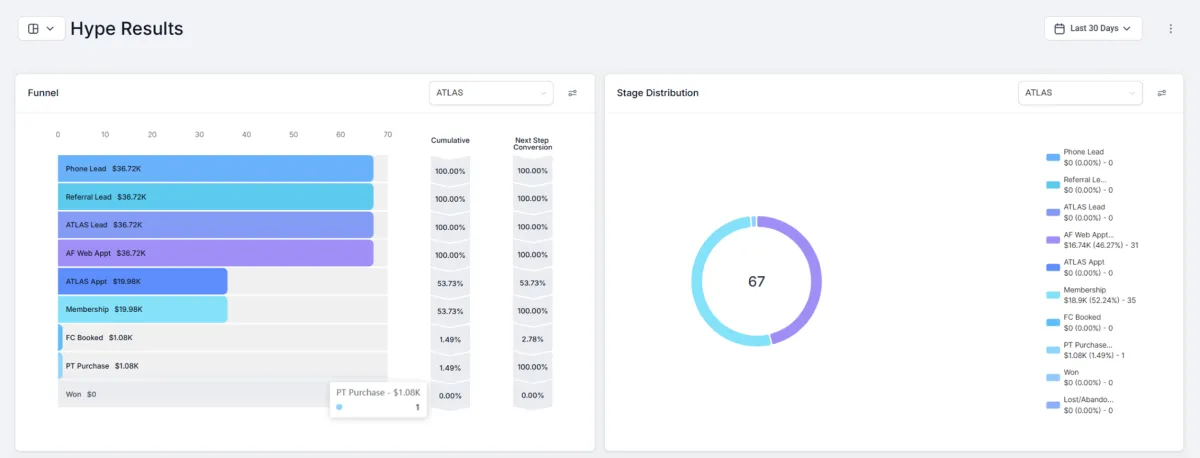Toggle Won legend color swatch
The width and height of the screenshot is (1200, 458).
(x=1052, y=377)
